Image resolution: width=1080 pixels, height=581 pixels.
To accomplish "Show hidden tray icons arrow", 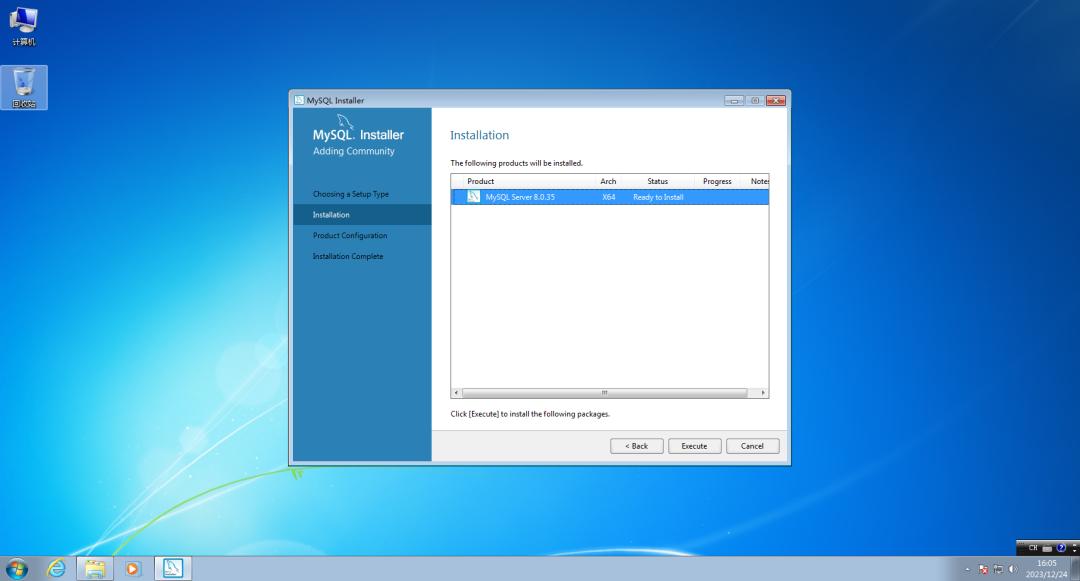I will (967, 569).
